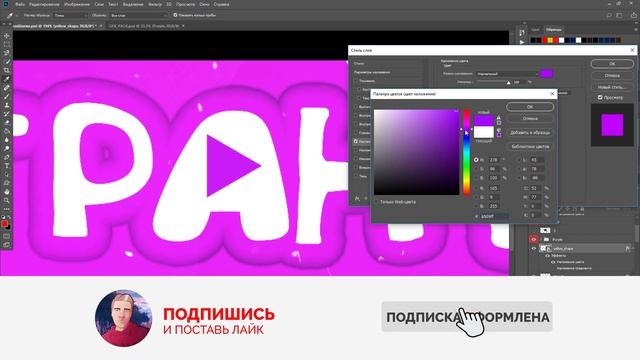640x360 pixels.
Task: Select the Eyedropper tool in the toolbar
Action: [x=7, y=79]
